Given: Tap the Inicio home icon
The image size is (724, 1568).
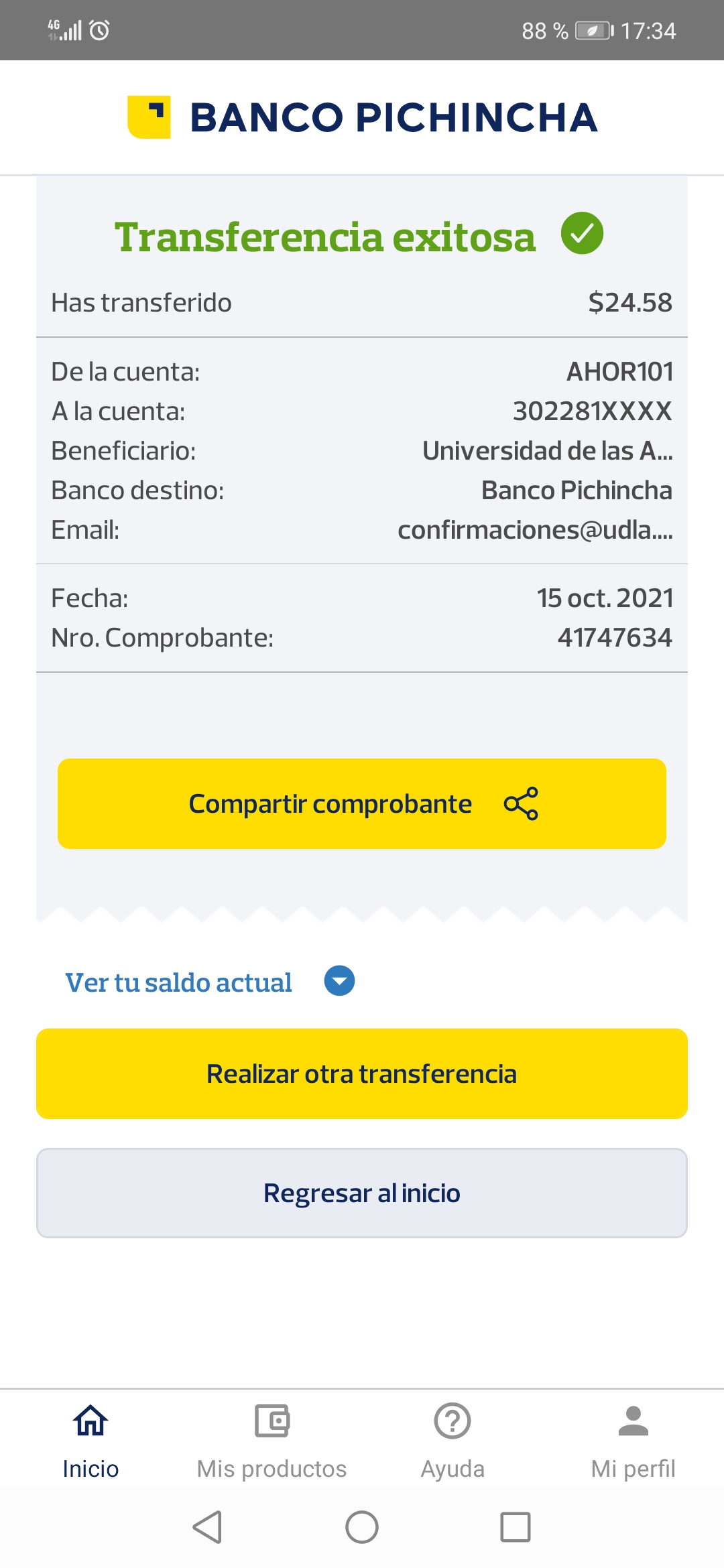Looking at the screenshot, I should click(90, 1421).
